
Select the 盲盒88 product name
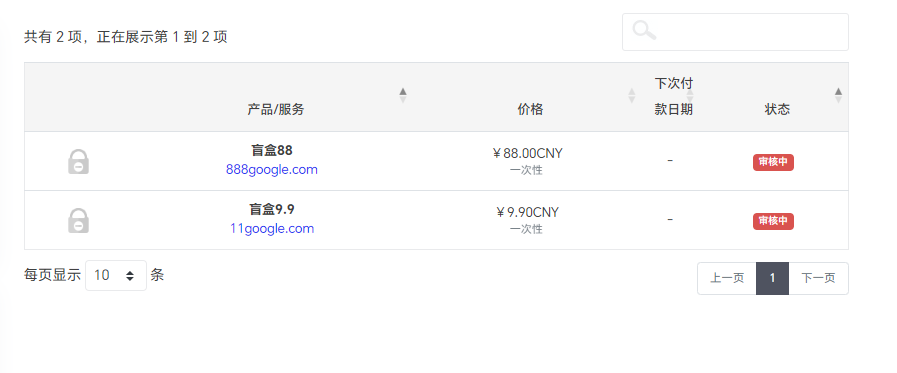(272, 150)
